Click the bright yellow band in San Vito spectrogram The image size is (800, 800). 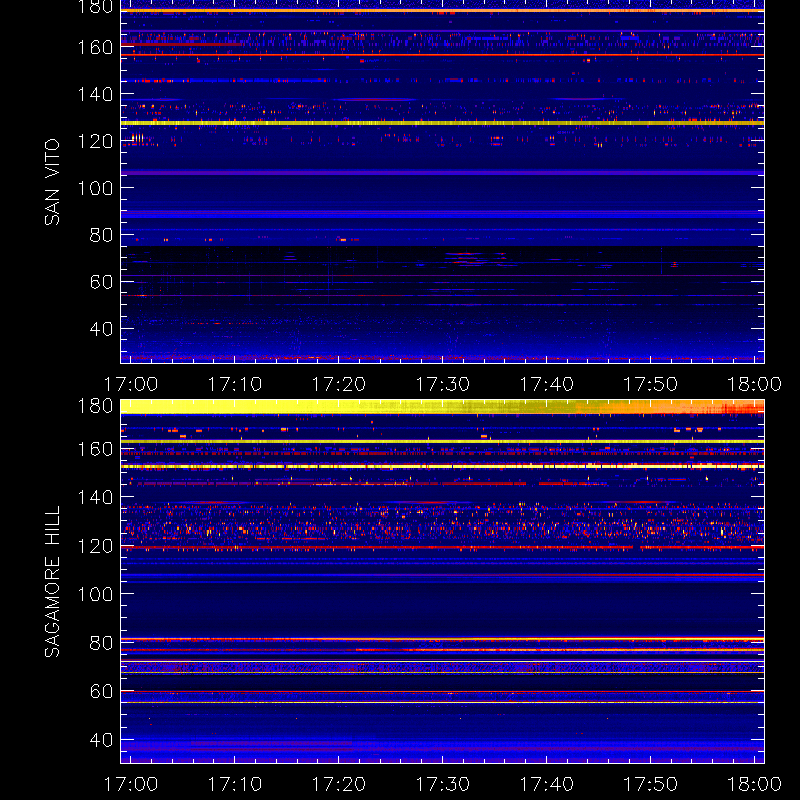[442, 123]
